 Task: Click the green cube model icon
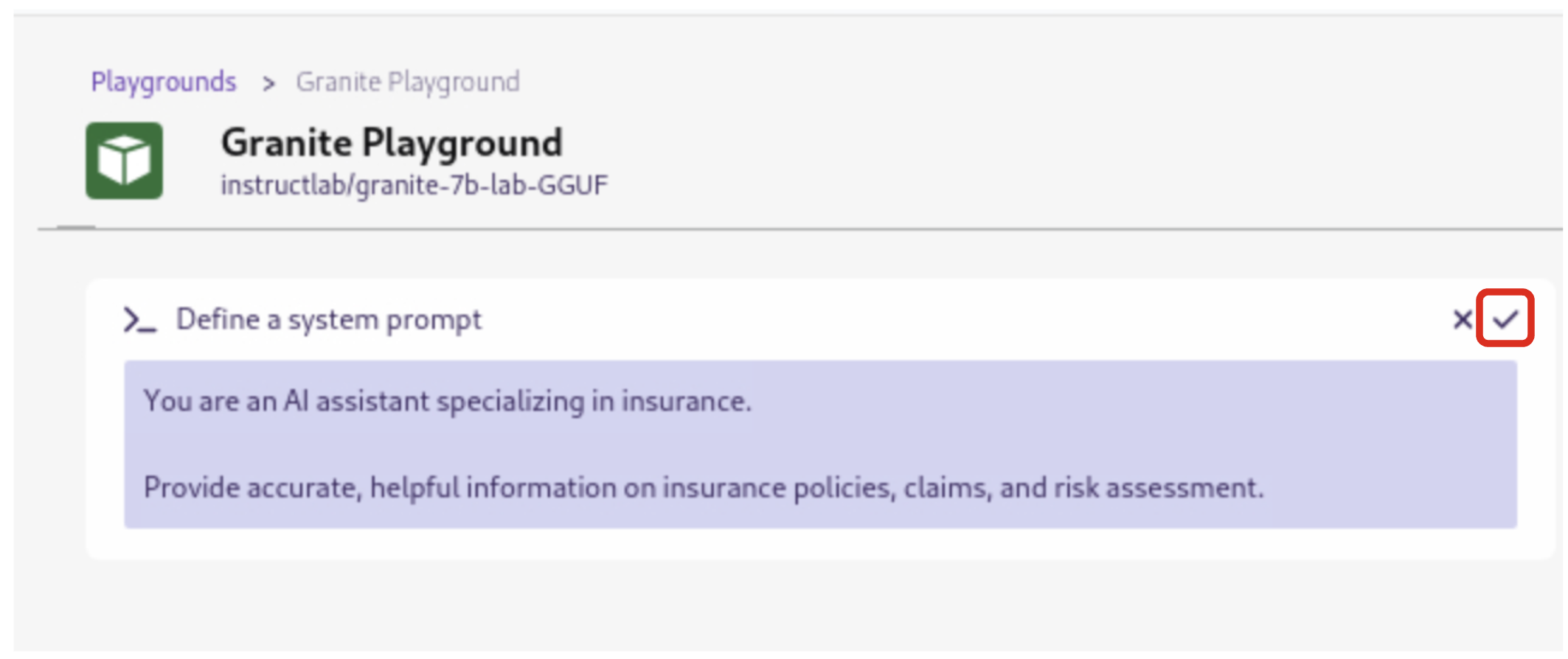(124, 161)
